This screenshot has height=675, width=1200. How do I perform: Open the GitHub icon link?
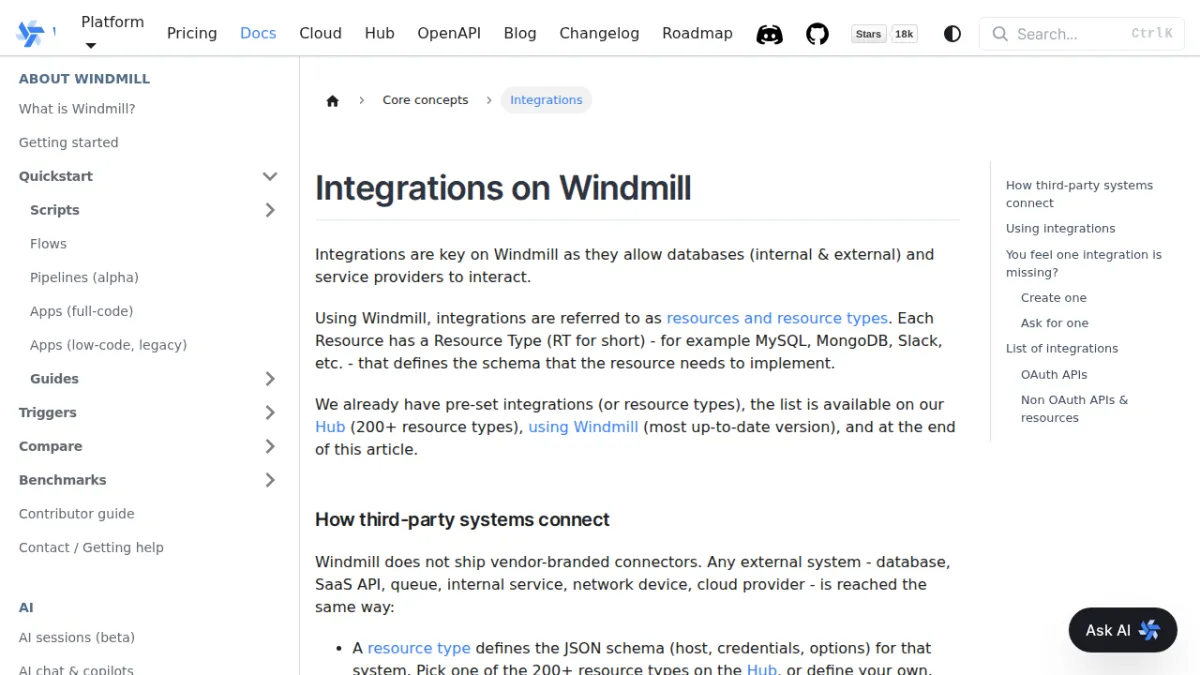pos(818,34)
